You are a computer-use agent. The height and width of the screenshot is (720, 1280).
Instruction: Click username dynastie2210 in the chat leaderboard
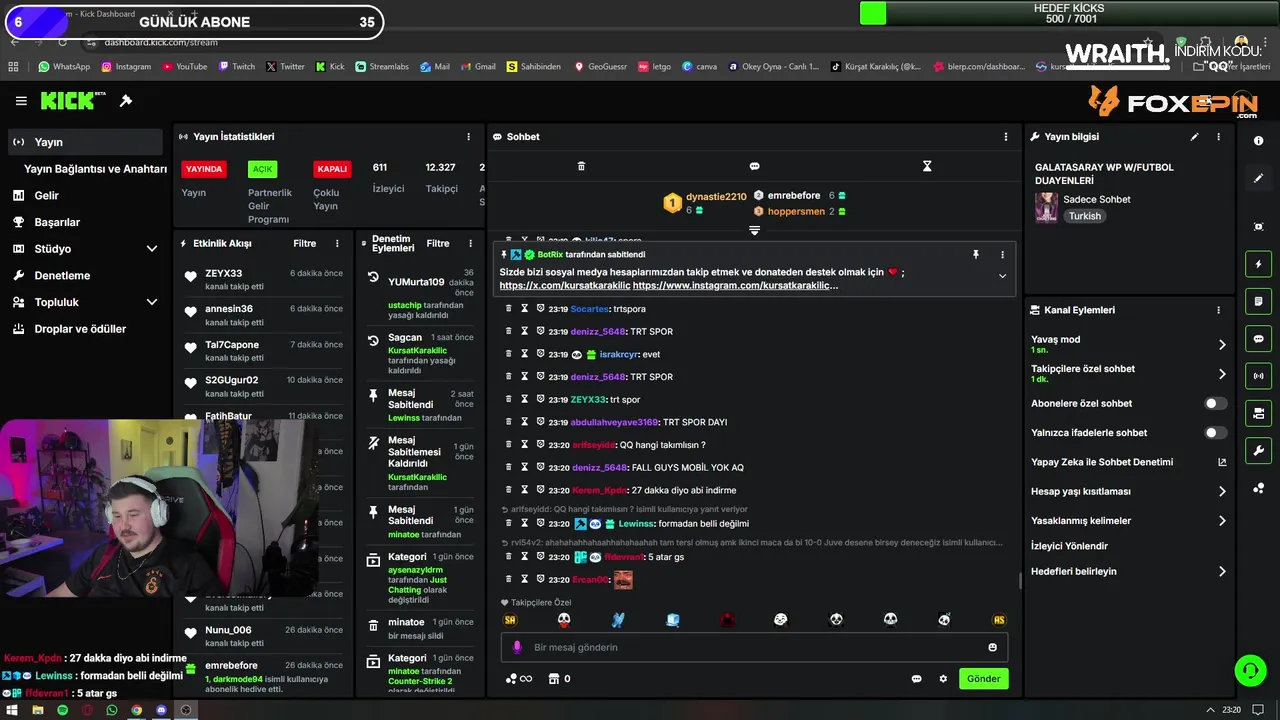pyautogui.click(x=716, y=197)
